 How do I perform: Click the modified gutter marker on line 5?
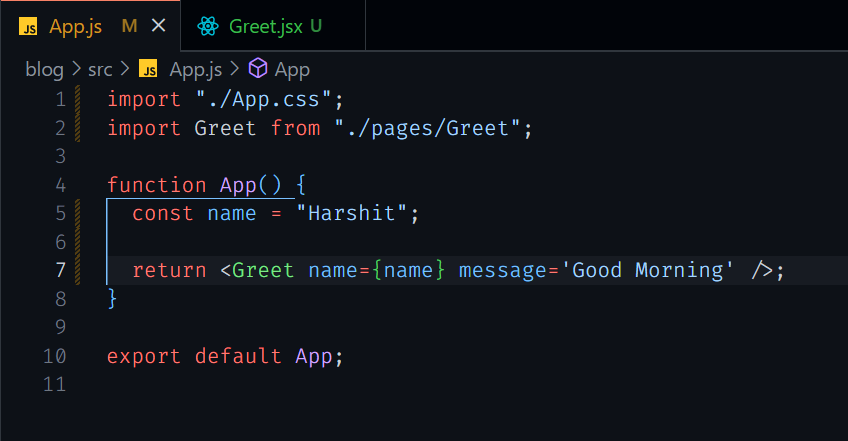pyautogui.click(x=78, y=213)
